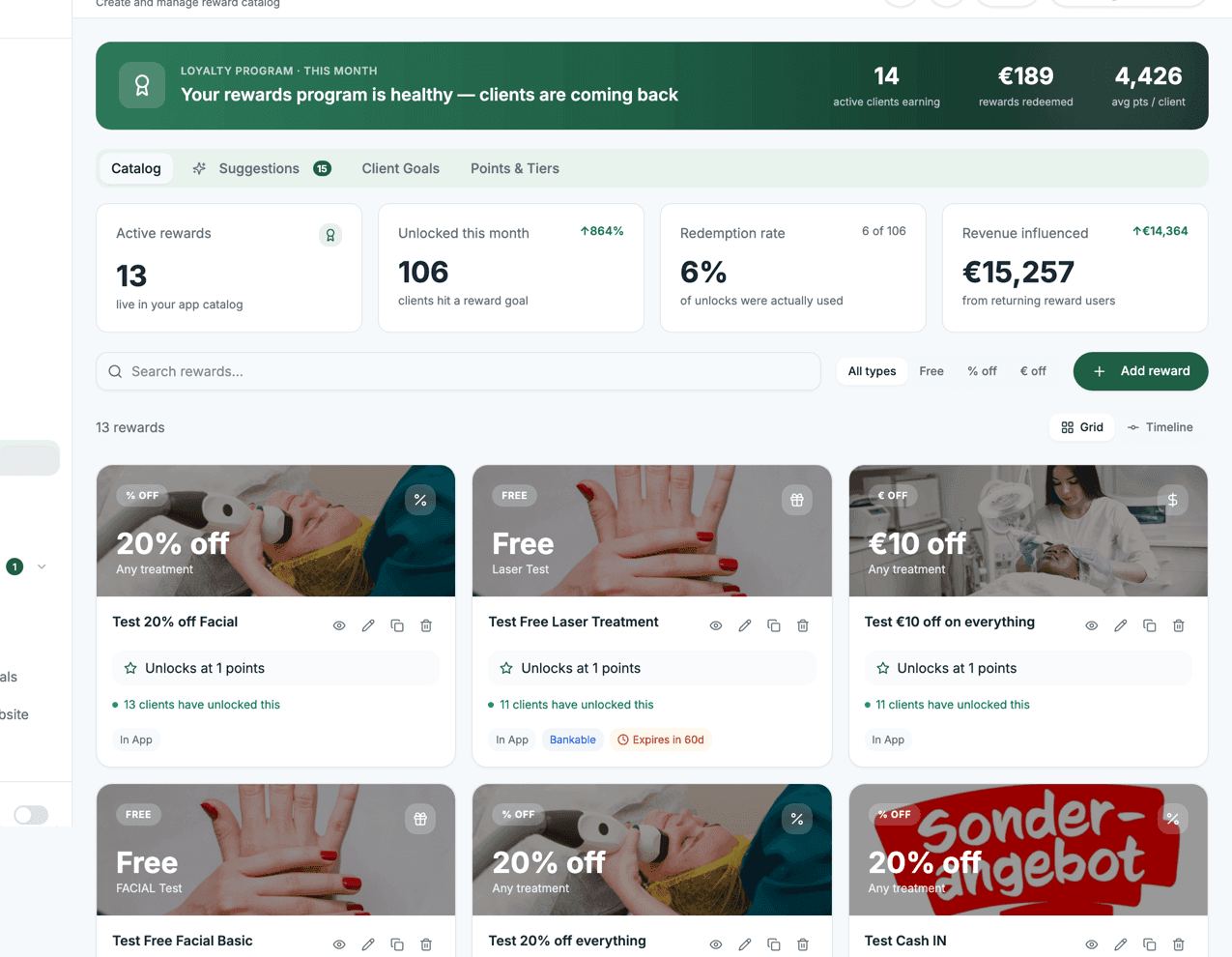The image size is (1232, 957).
Task: Click the Add reward button
Action: (1140, 371)
